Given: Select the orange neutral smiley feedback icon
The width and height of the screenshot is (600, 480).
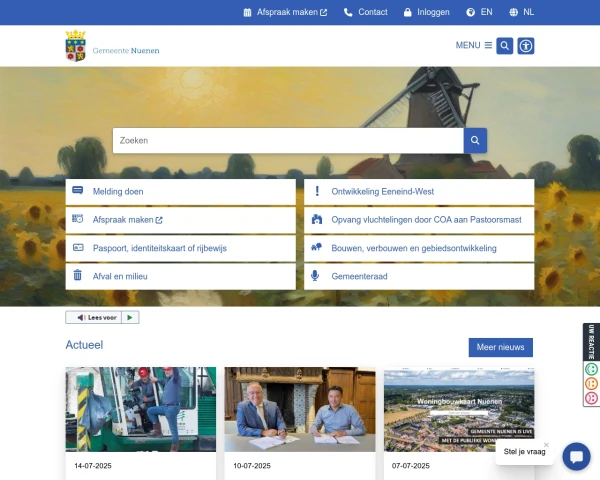Looking at the screenshot, I should click(591, 384).
